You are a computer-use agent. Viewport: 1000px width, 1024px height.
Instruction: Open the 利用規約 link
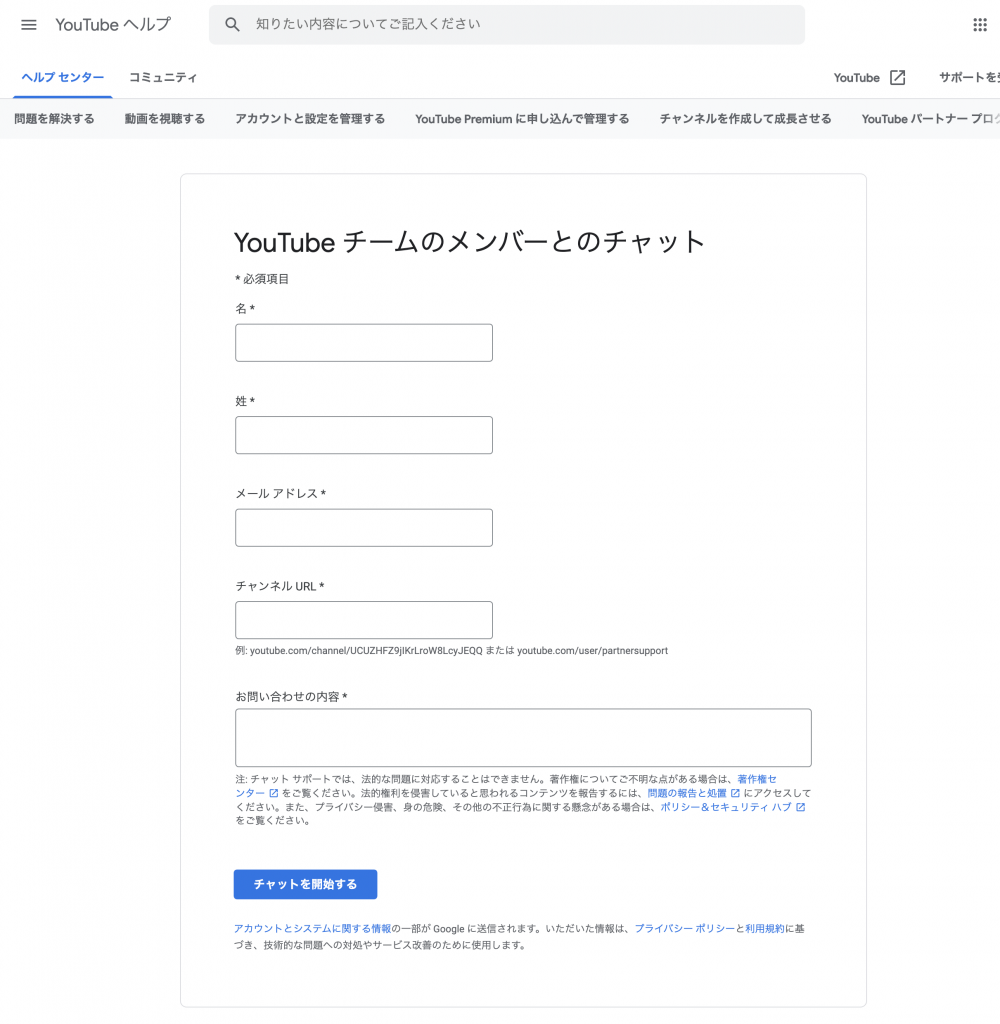(x=765, y=929)
